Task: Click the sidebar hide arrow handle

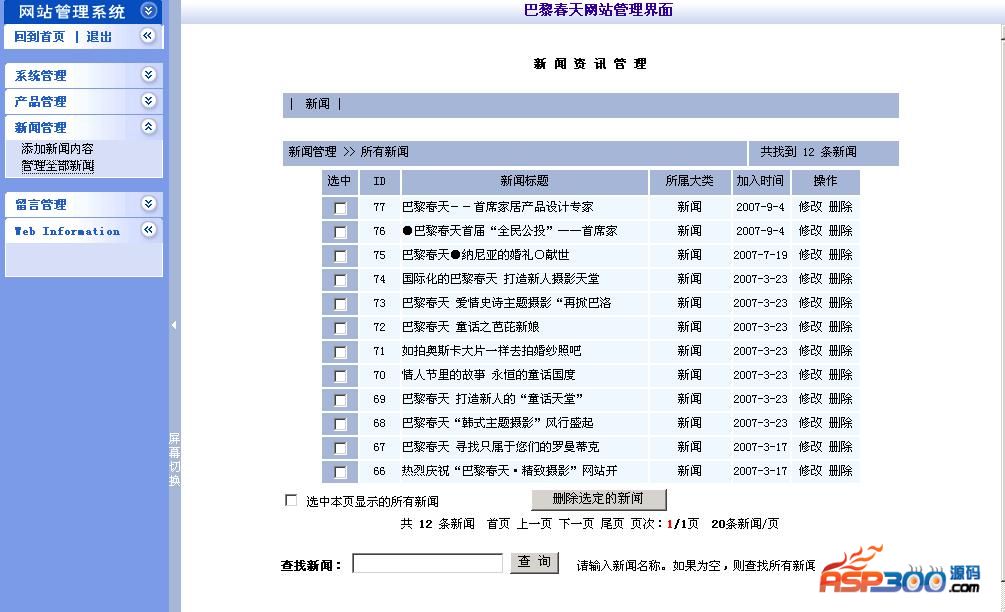Action: pyautogui.click(x=174, y=325)
